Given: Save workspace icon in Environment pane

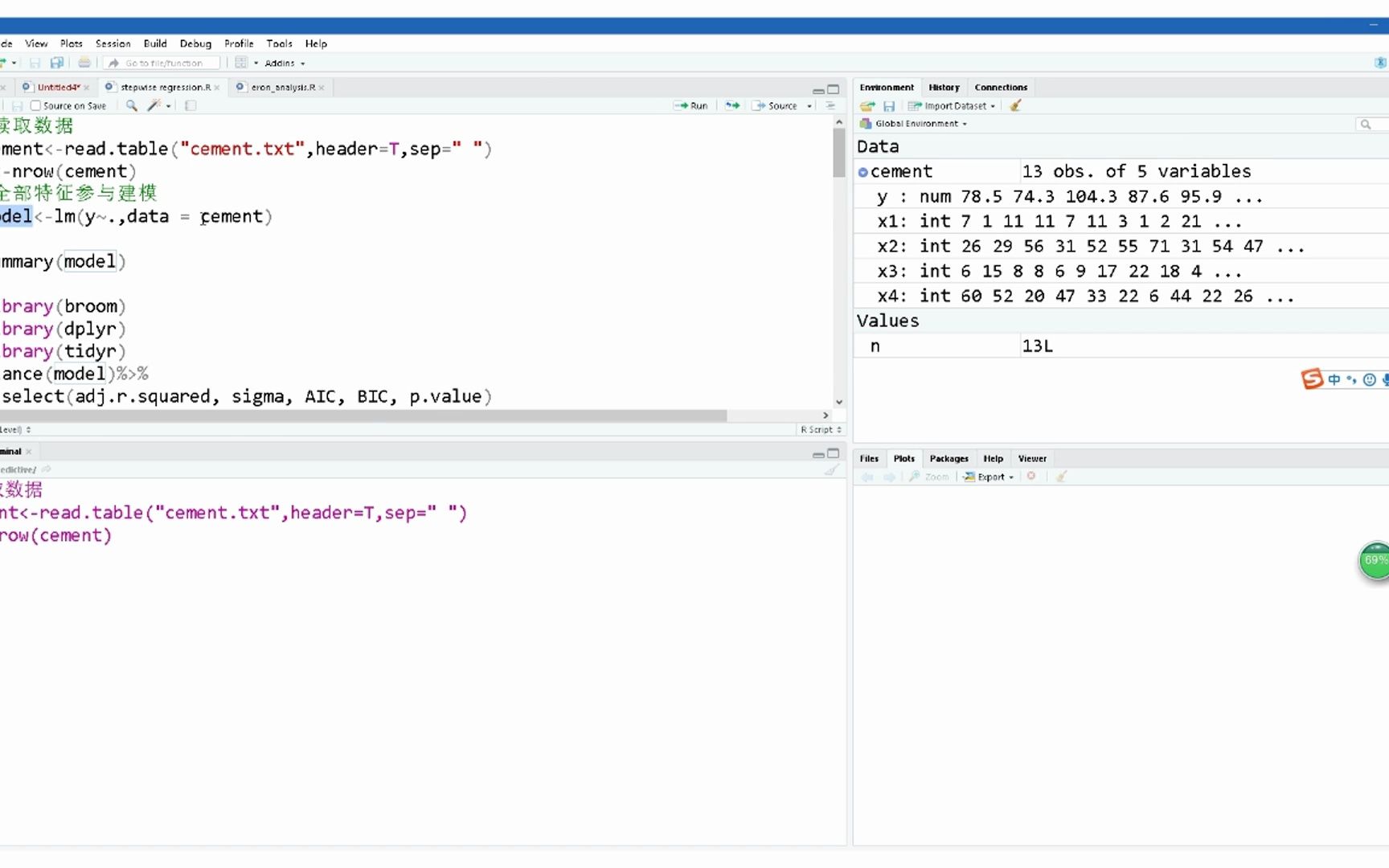Looking at the screenshot, I should tap(889, 106).
